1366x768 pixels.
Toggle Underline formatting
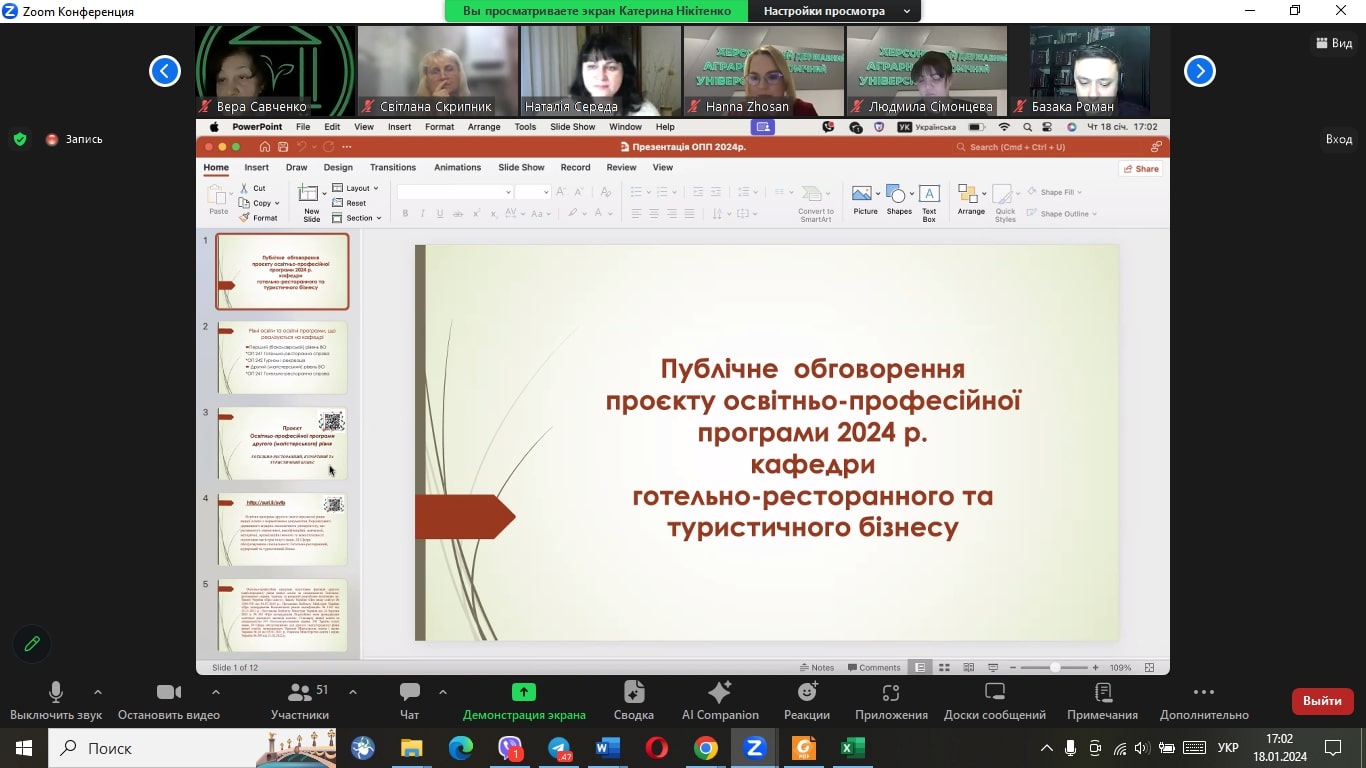440,213
